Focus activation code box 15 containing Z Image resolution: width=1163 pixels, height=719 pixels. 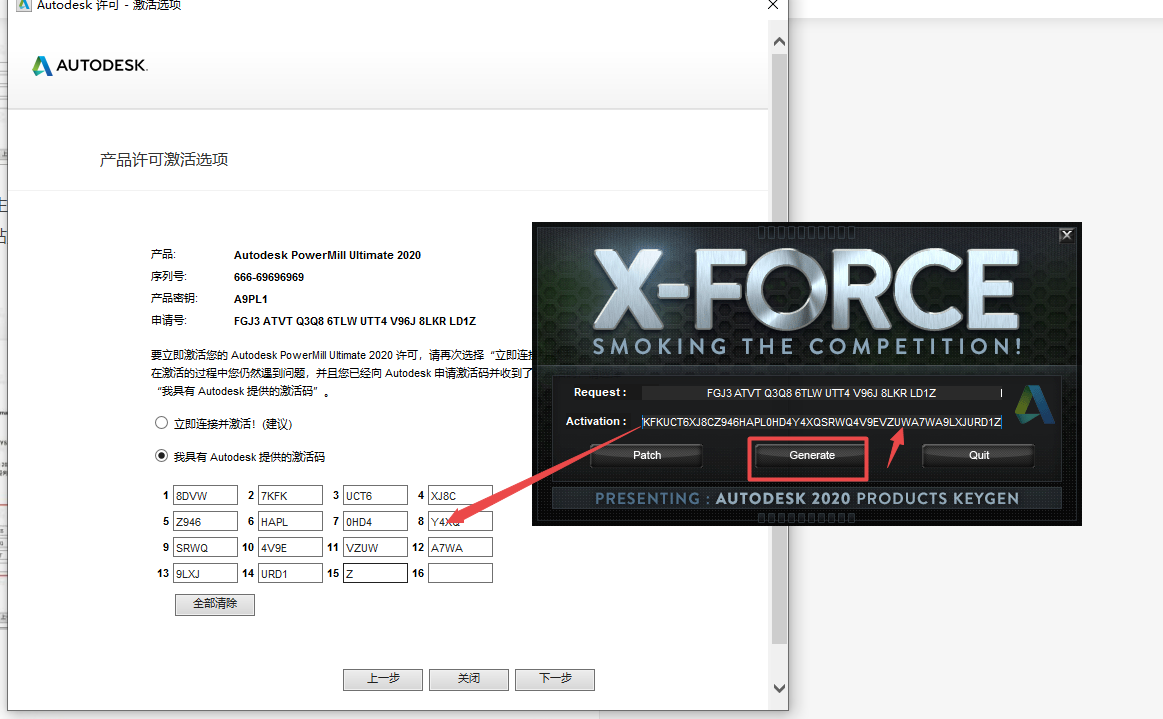pyautogui.click(x=375, y=573)
